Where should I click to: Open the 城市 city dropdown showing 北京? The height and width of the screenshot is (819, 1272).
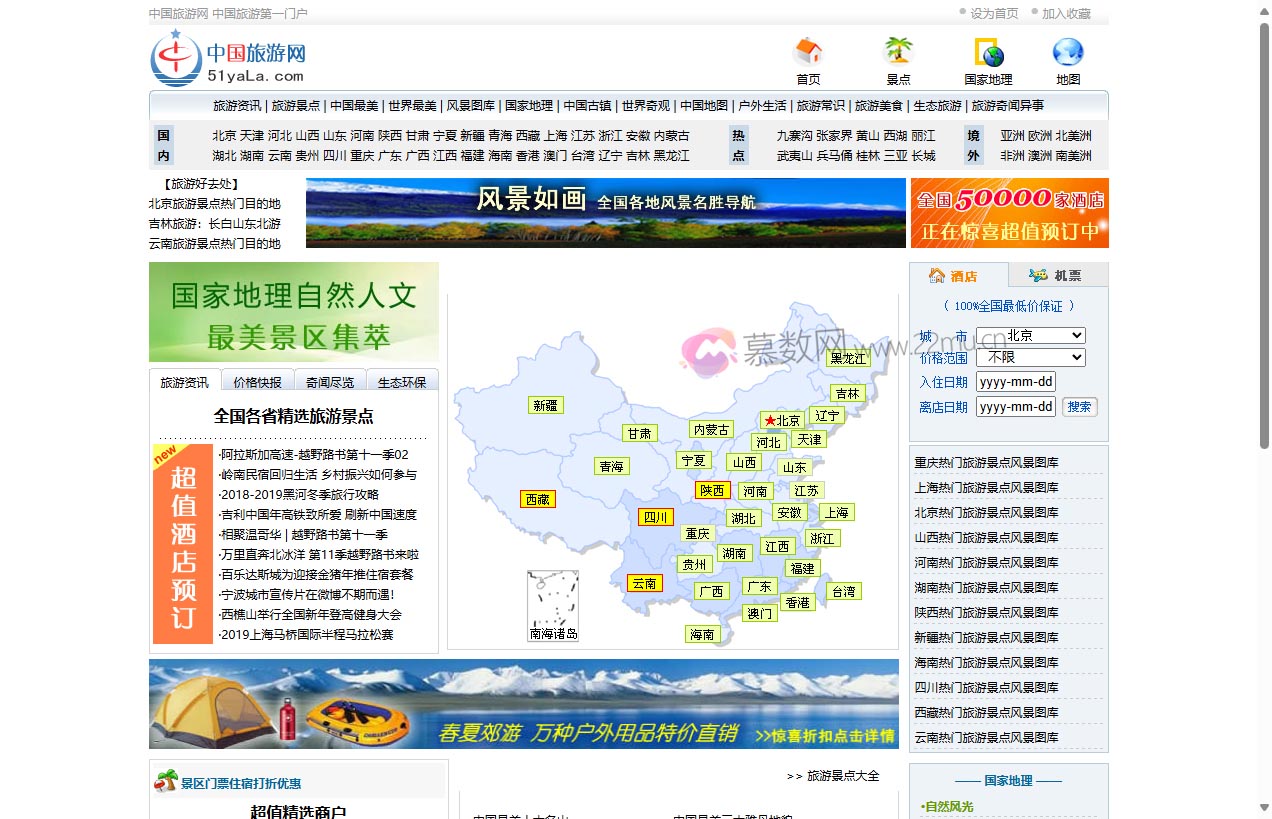pyautogui.click(x=1031, y=335)
